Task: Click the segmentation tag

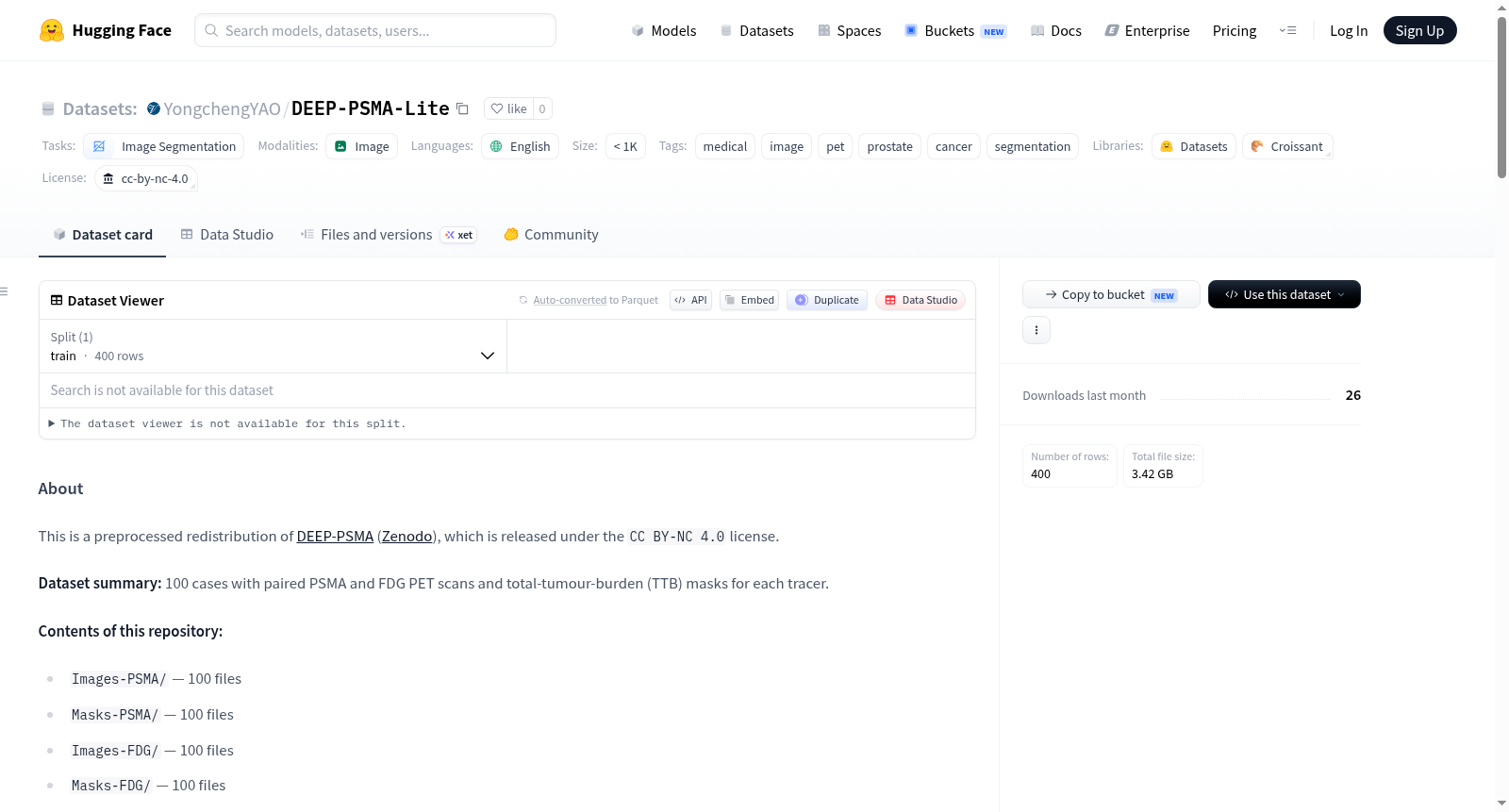Action: click(x=1033, y=146)
